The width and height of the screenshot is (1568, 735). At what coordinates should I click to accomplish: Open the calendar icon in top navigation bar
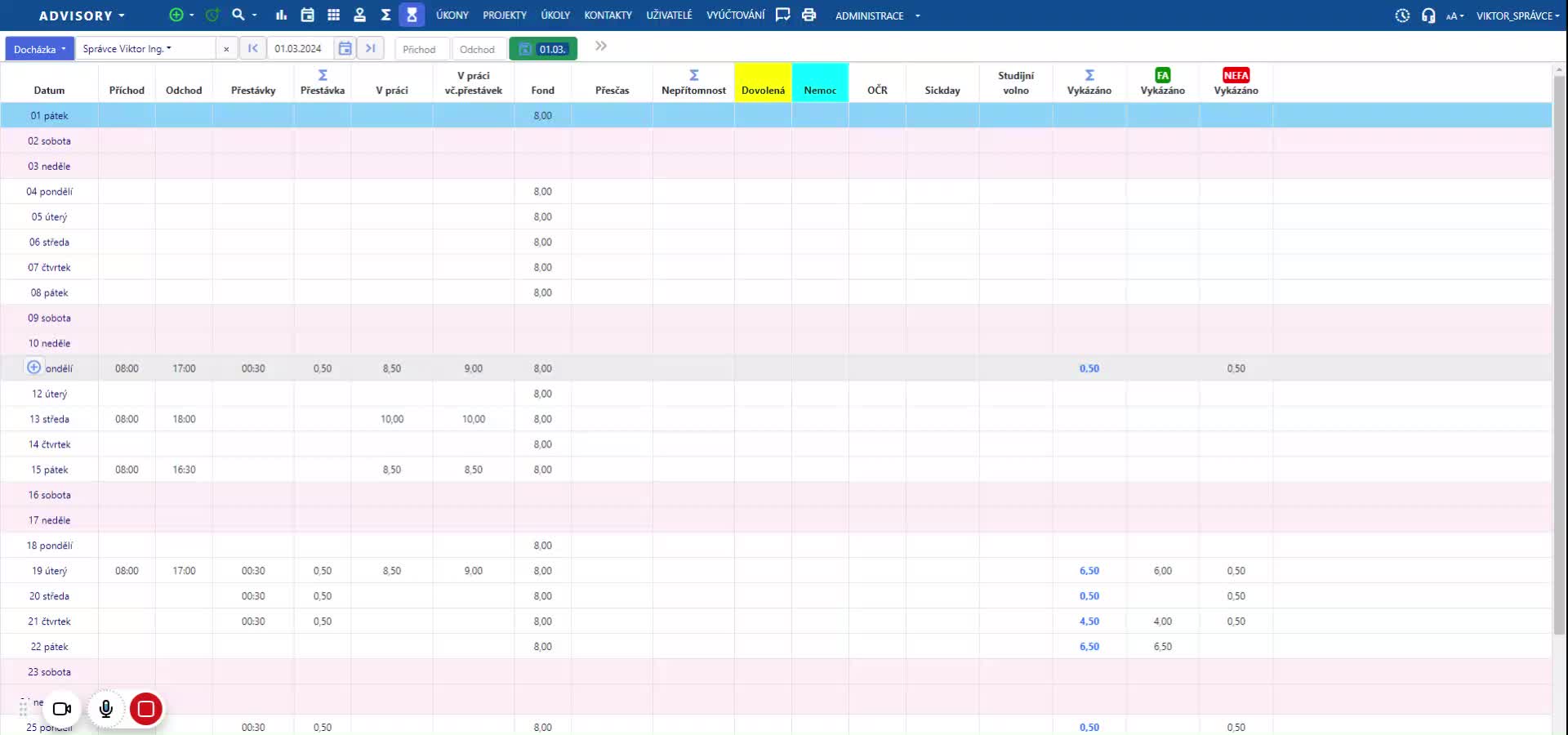(307, 15)
